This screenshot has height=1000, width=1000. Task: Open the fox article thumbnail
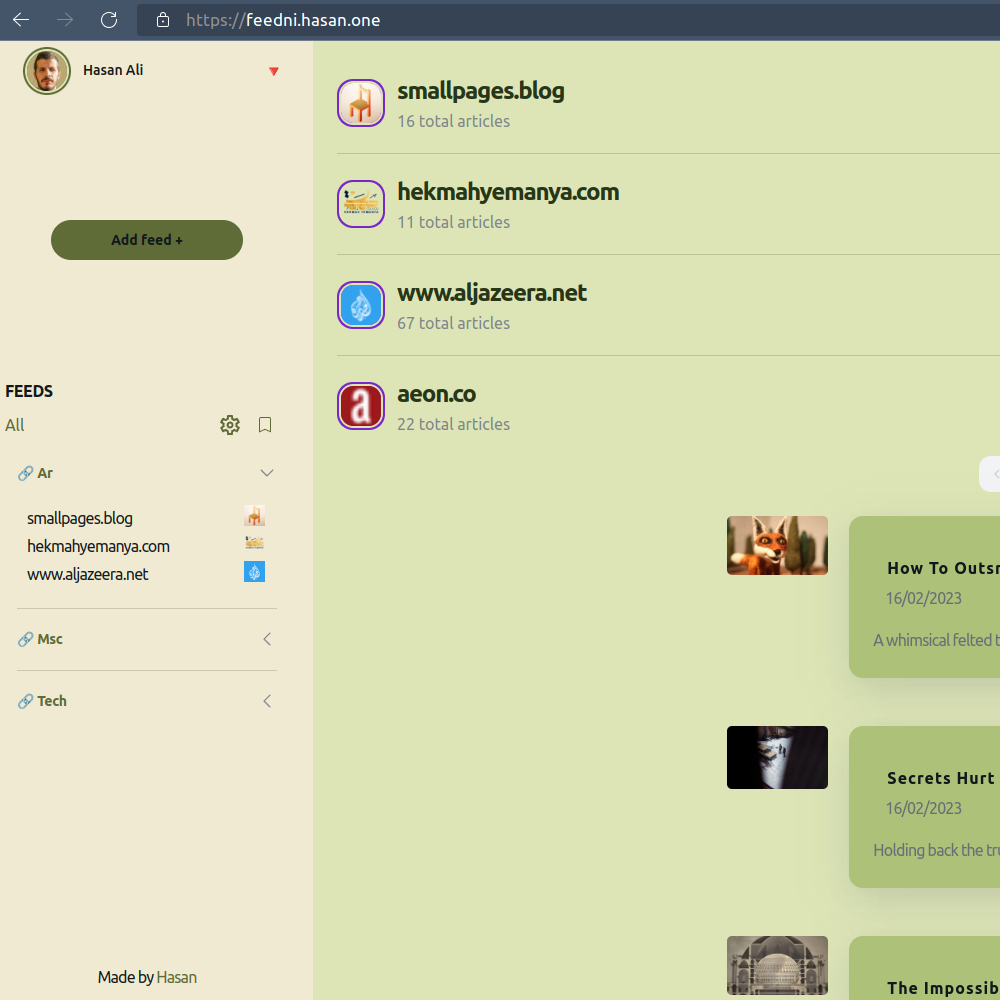coord(777,545)
